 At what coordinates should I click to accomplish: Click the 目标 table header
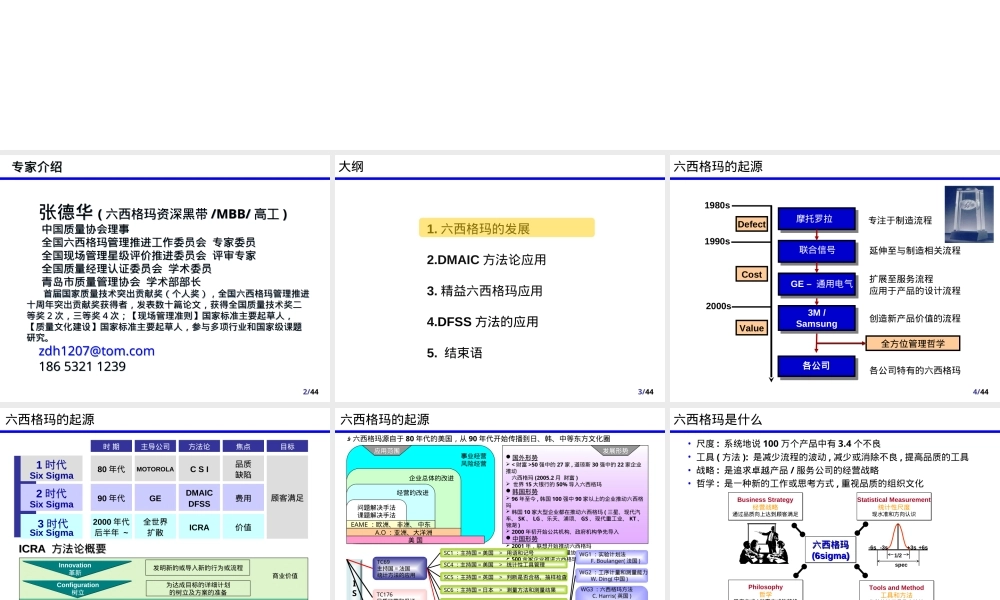pos(287,446)
